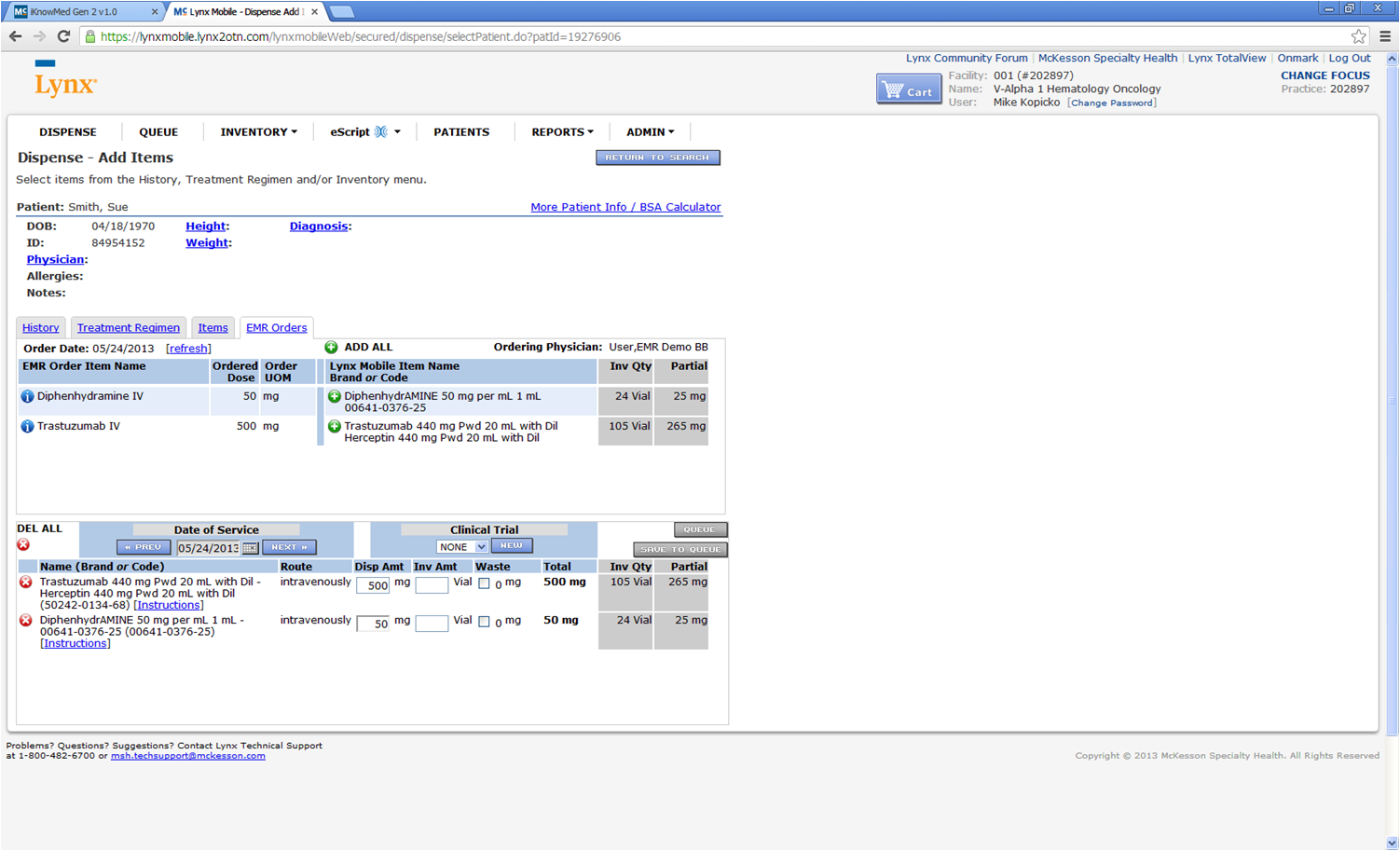1400x851 pixels.
Task: Open the calendar icon beside Date of Service
Action: tap(249, 547)
